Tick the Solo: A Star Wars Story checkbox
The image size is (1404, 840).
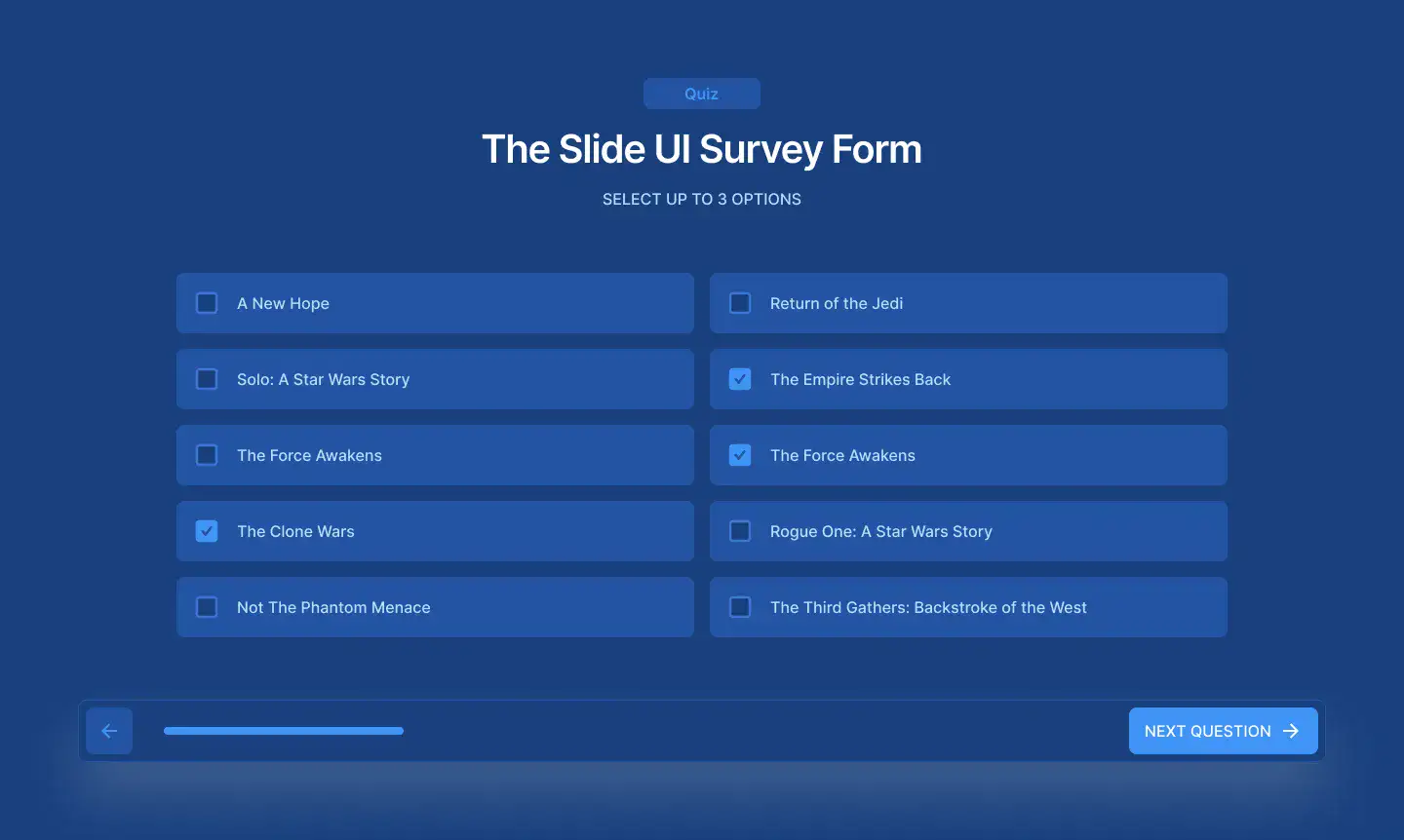click(x=207, y=379)
